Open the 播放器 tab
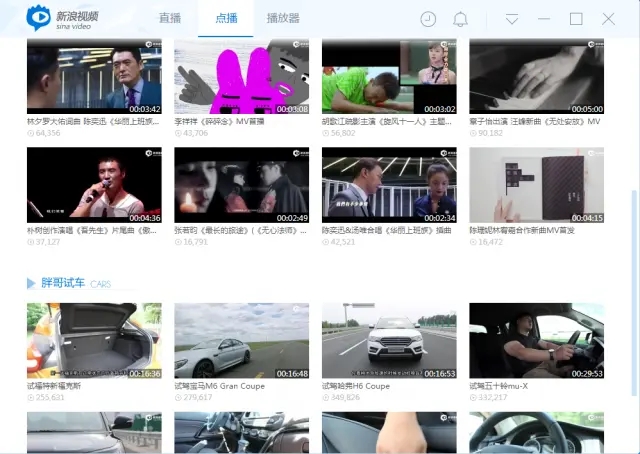640x454 pixels. pos(283,18)
